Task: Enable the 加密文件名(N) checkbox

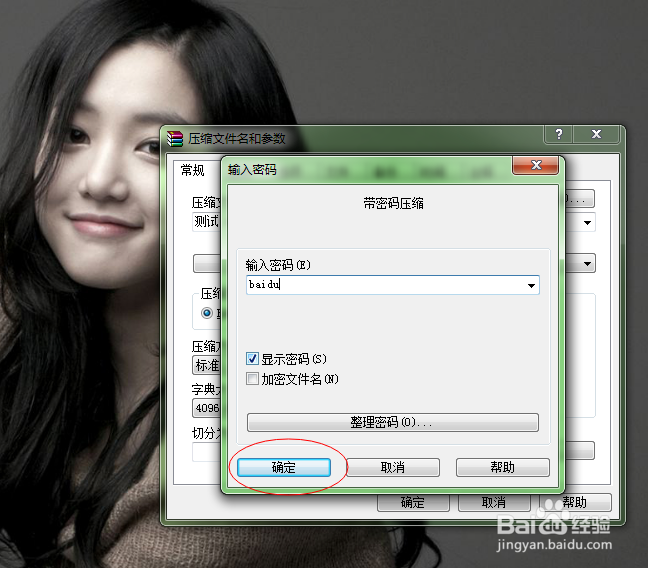Action: pos(252,379)
